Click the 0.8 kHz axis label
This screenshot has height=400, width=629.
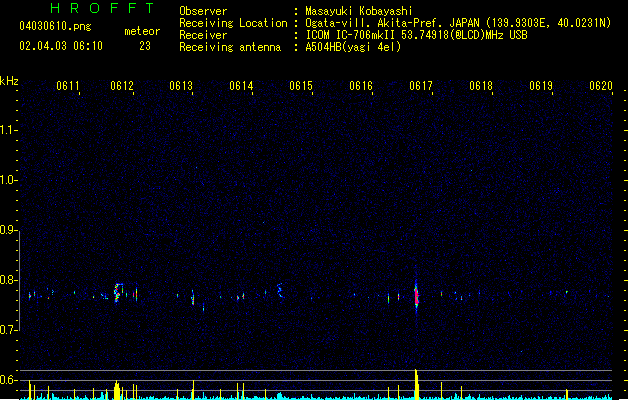point(7,280)
